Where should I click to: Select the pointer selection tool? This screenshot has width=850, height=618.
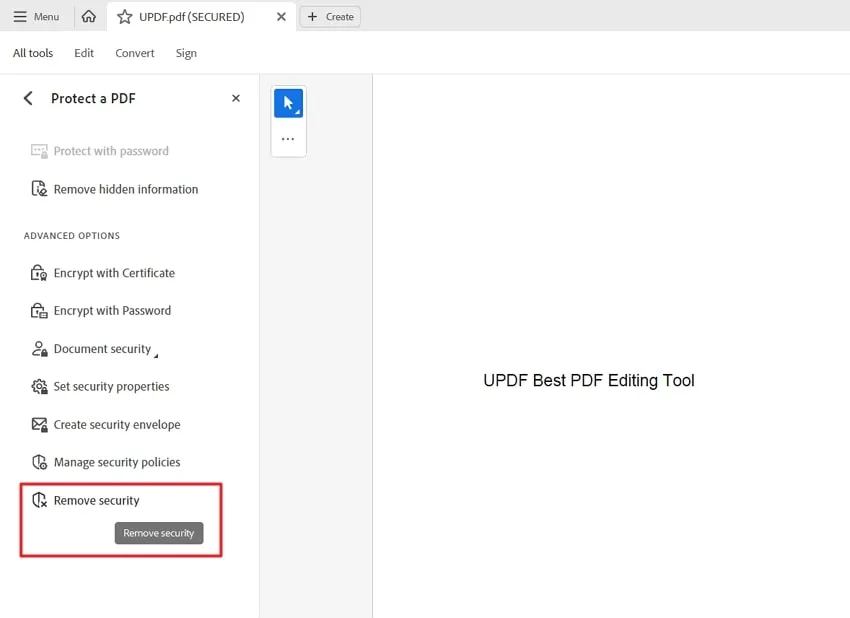point(288,103)
